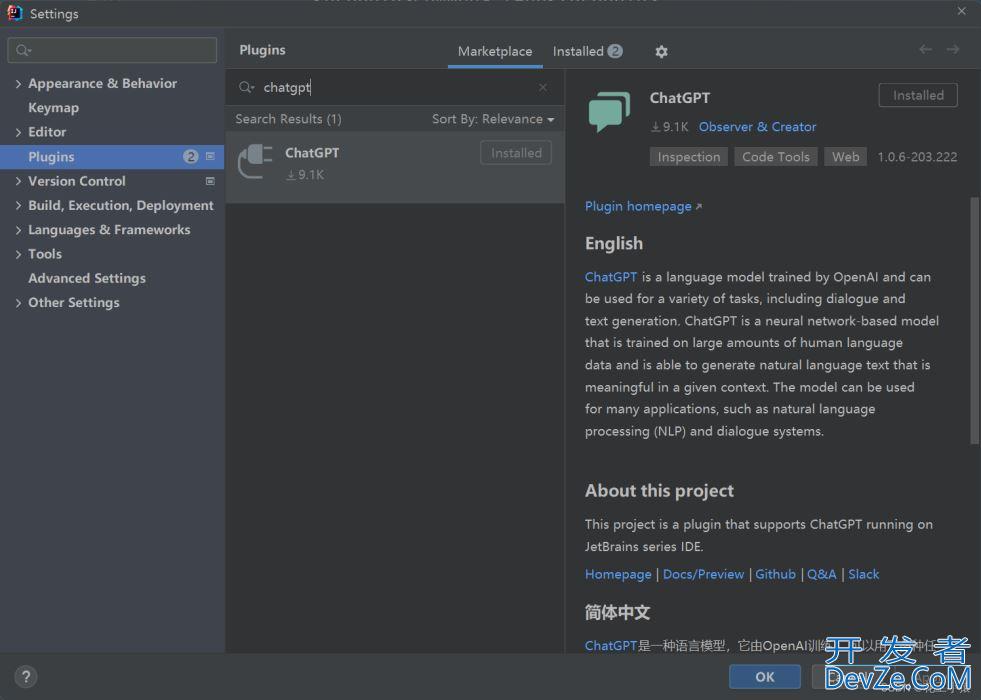The height and width of the screenshot is (700, 981).
Task: Open the Github link
Action: click(x=775, y=574)
